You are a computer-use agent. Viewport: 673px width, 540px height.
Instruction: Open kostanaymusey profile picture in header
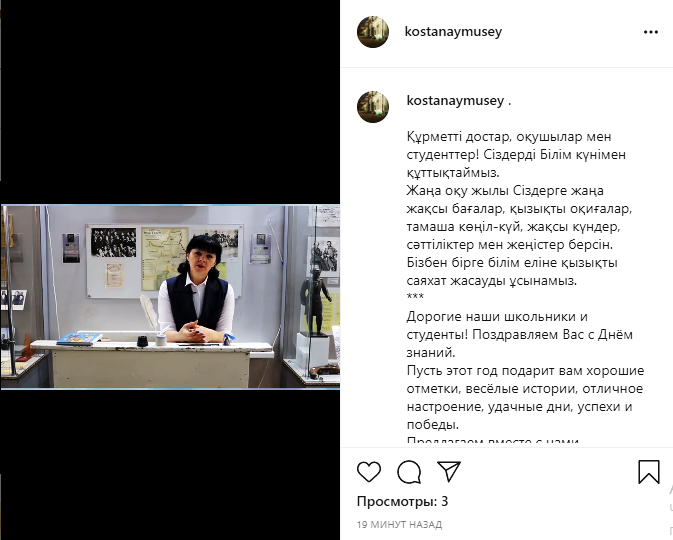[373, 32]
